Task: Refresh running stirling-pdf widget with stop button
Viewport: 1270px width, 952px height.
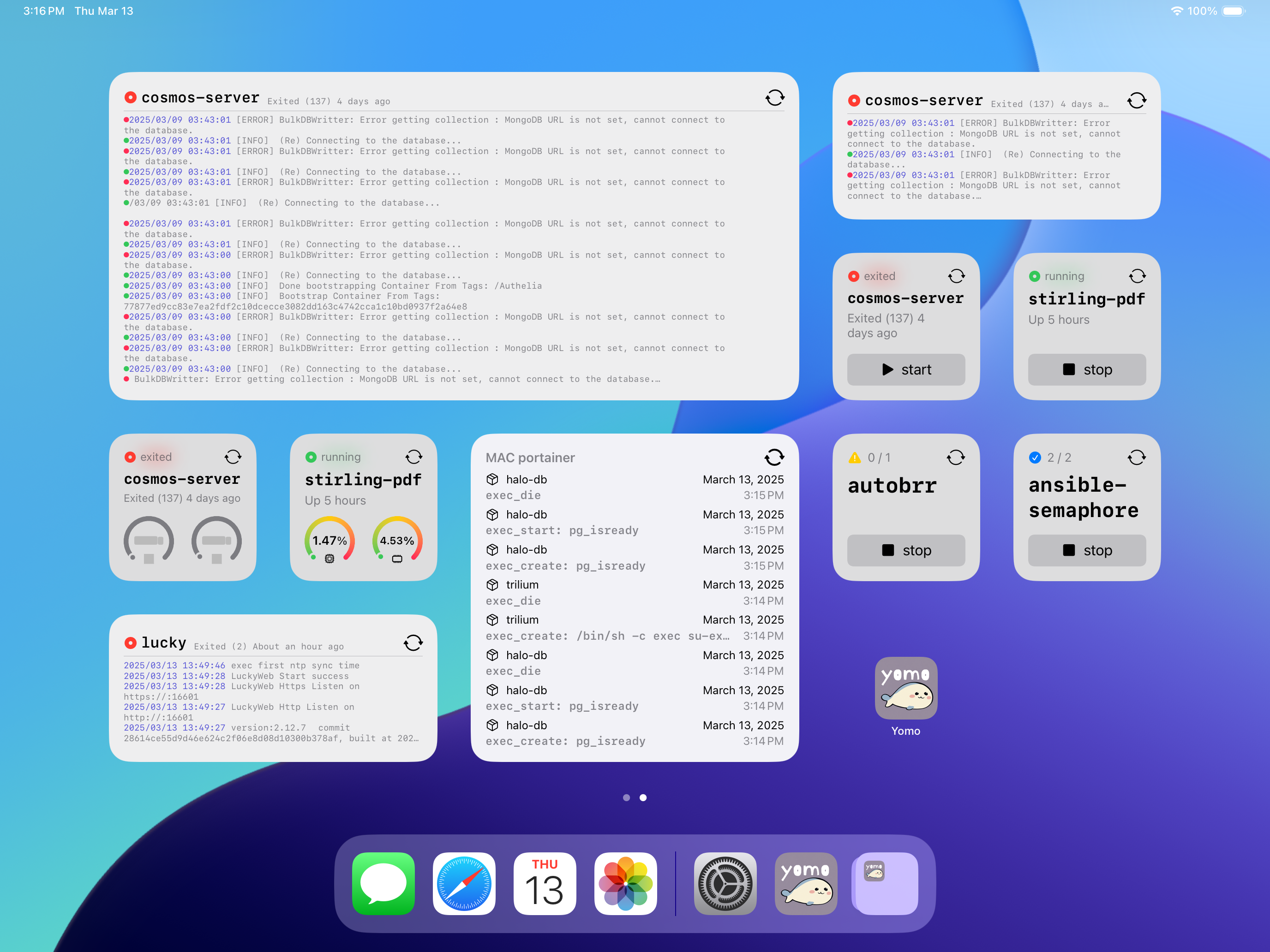Action: tap(1137, 276)
